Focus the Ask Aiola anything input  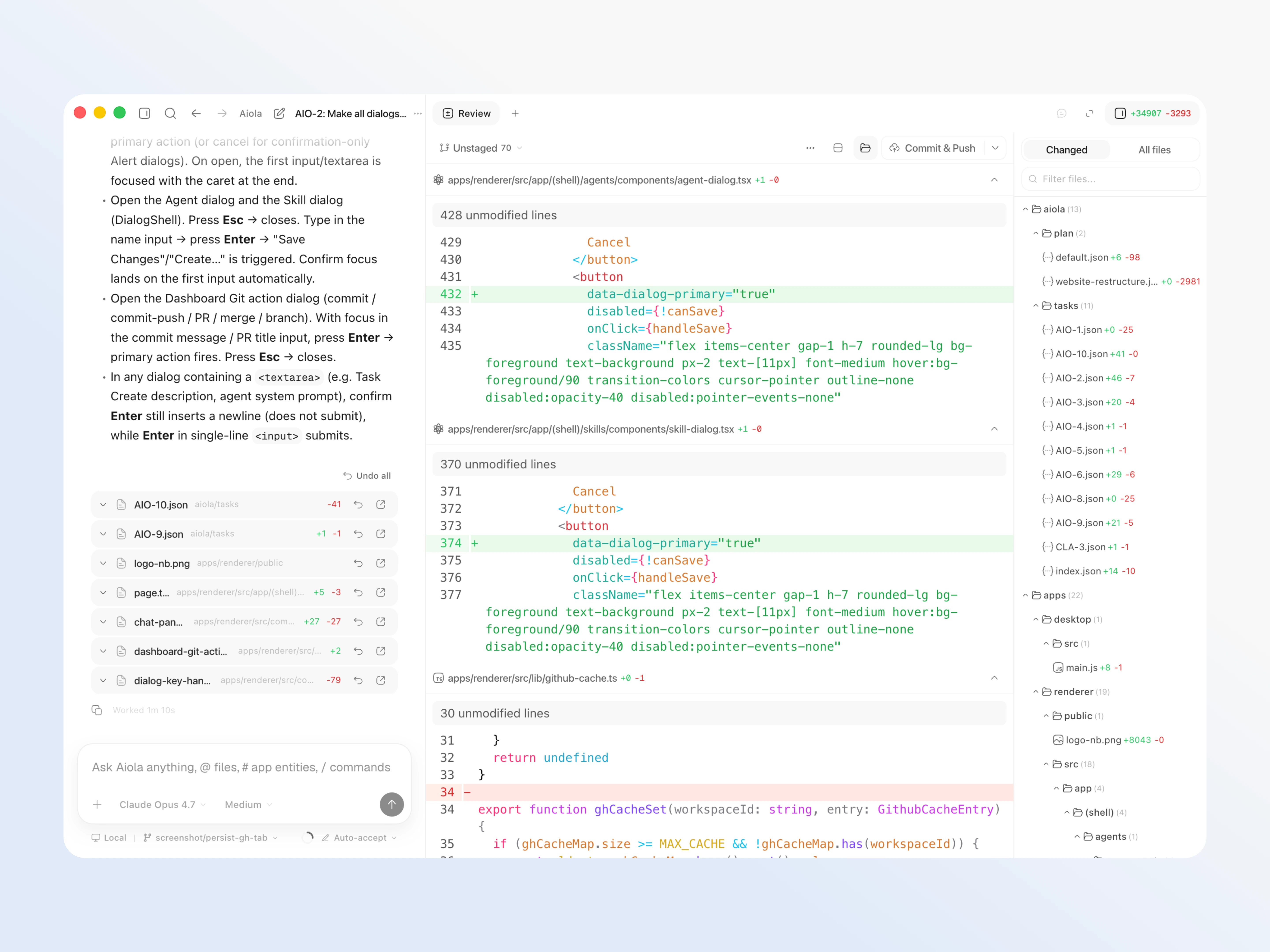pyautogui.click(x=241, y=767)
